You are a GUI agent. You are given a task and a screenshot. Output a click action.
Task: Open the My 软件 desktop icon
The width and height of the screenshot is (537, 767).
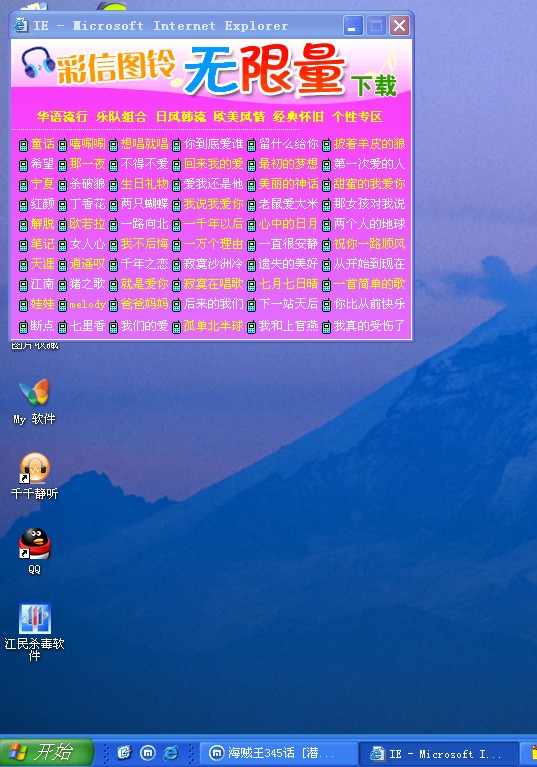[34, 401]
